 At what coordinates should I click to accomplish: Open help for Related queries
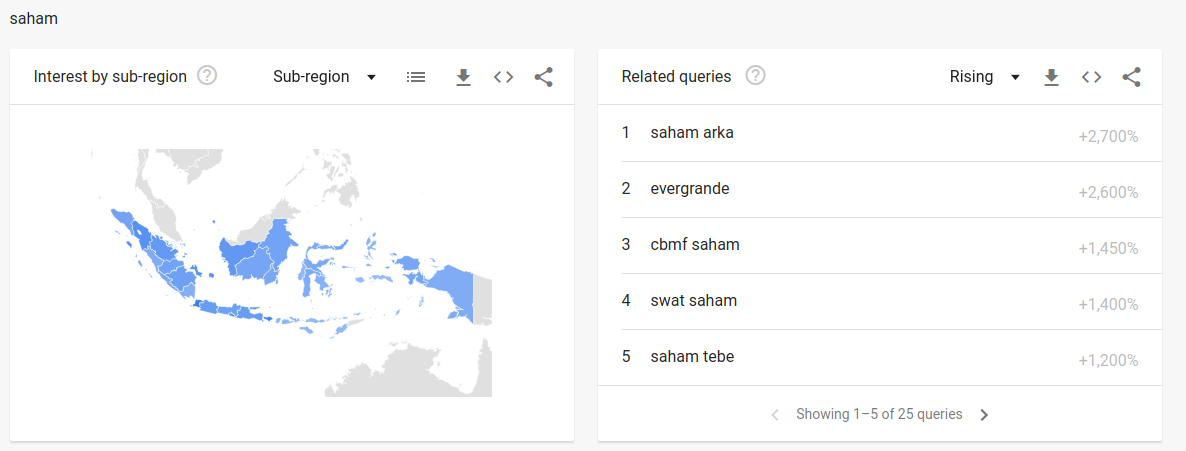755,76
